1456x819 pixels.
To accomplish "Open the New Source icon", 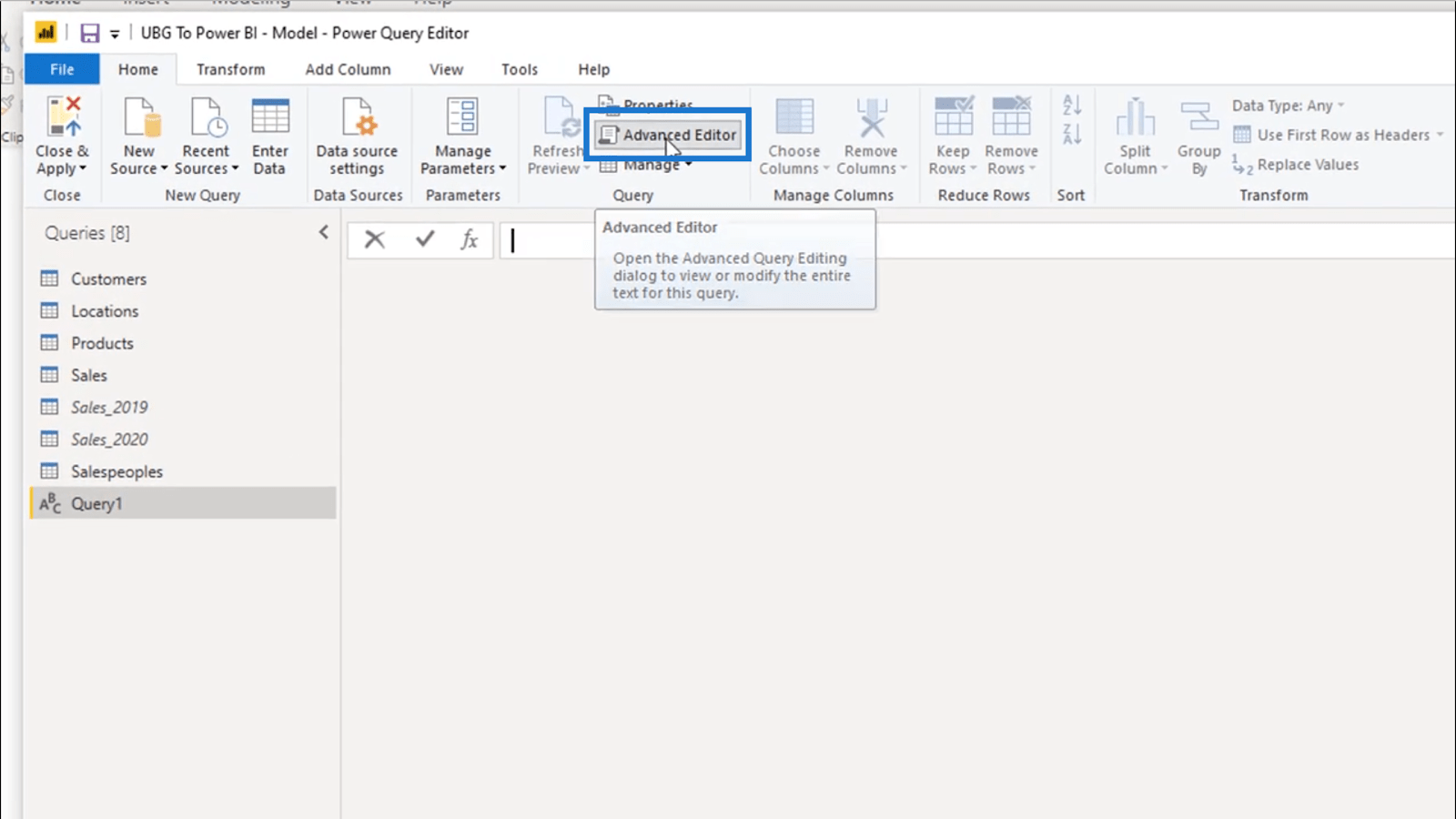I will 140,118.
